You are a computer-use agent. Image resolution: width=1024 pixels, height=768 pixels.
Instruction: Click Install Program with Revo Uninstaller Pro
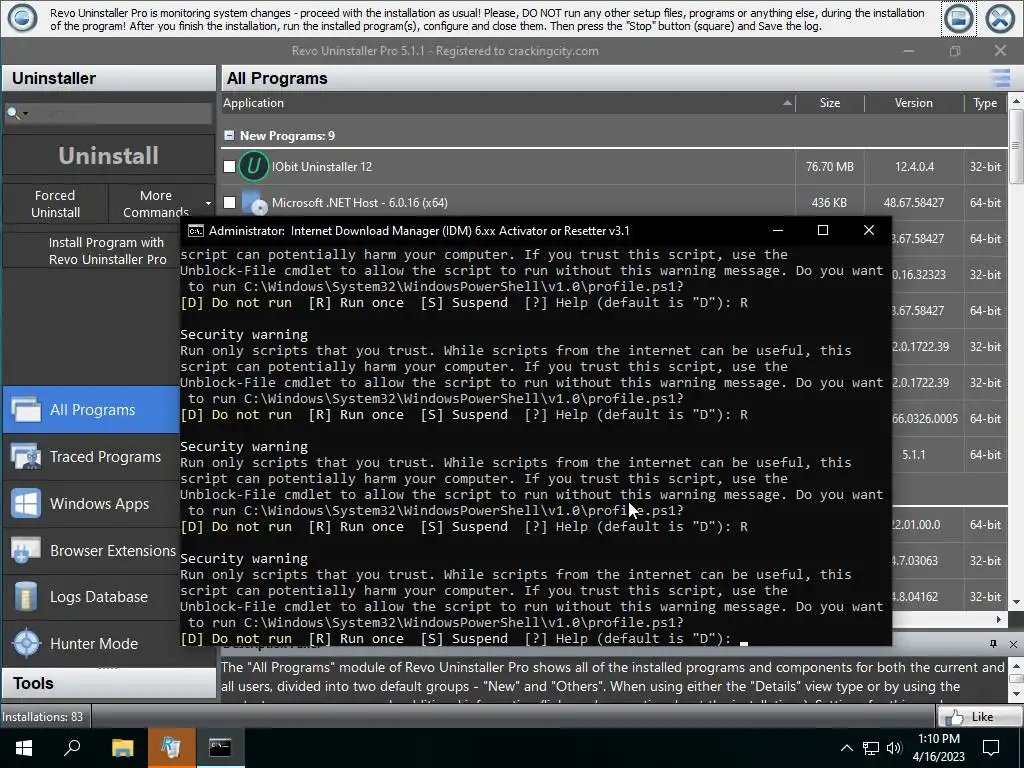point(107,251)
